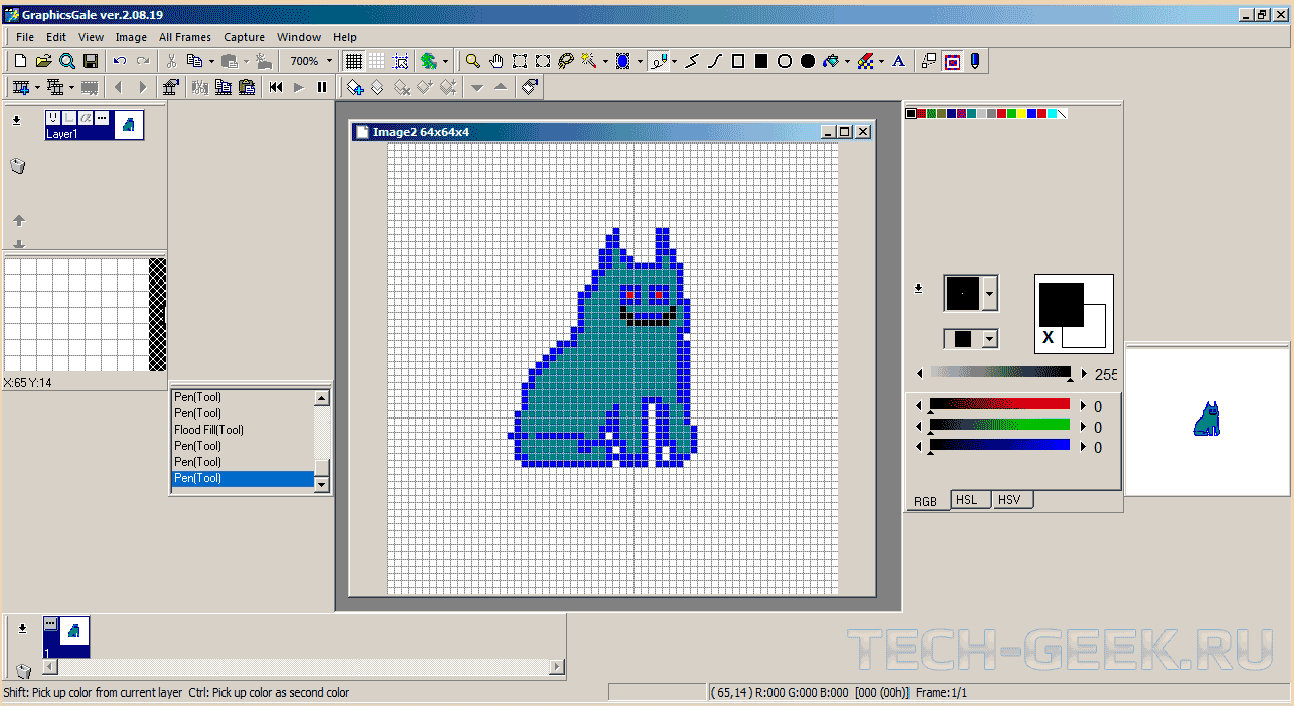
Task: Select the frame 1 thumbnail
Action: click(x=74, y=631)
